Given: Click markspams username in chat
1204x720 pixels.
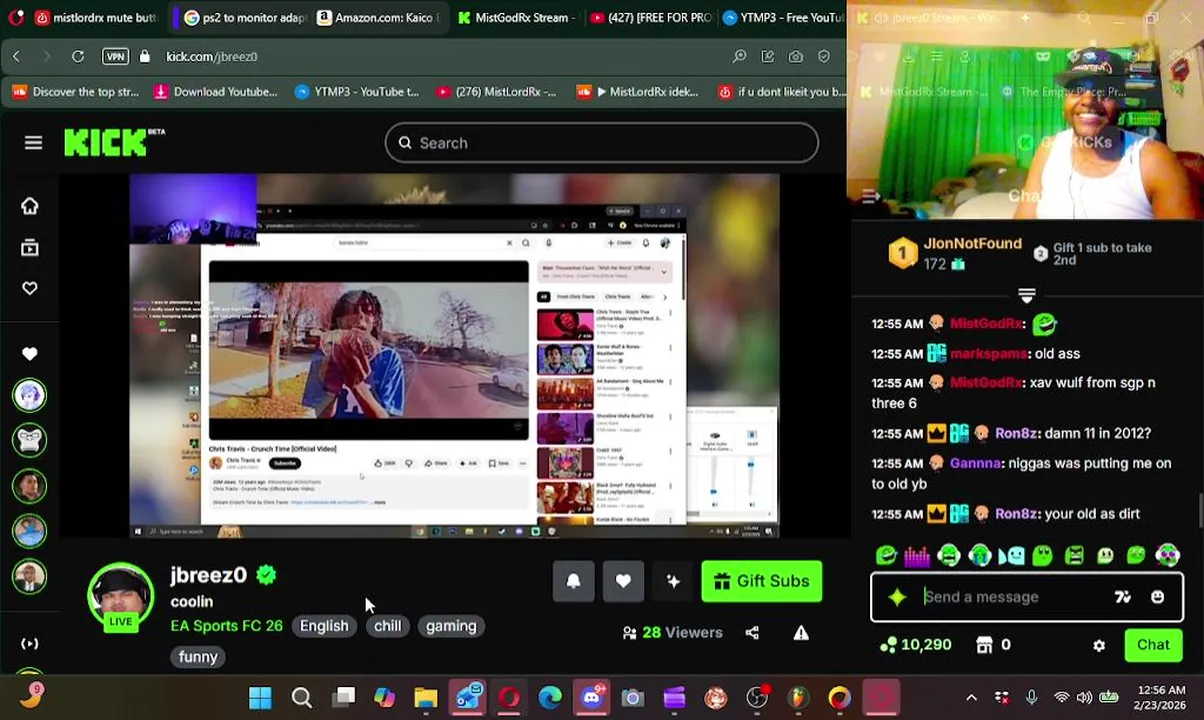Looking at the screenshot, I should 988,354.
